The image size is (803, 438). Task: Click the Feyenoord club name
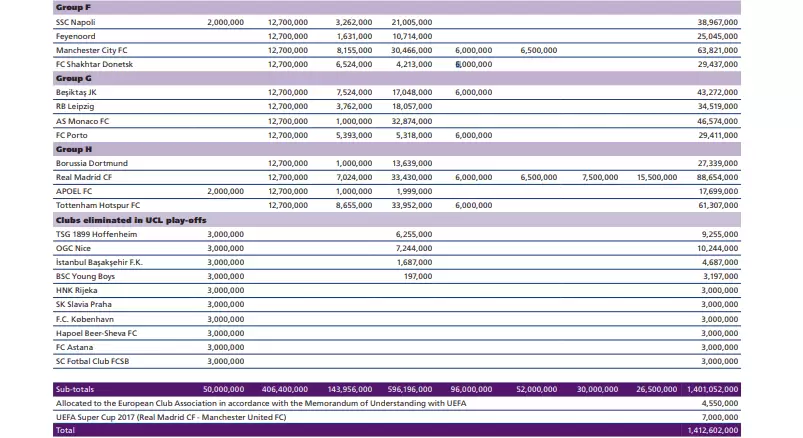[x=75, y=35]
